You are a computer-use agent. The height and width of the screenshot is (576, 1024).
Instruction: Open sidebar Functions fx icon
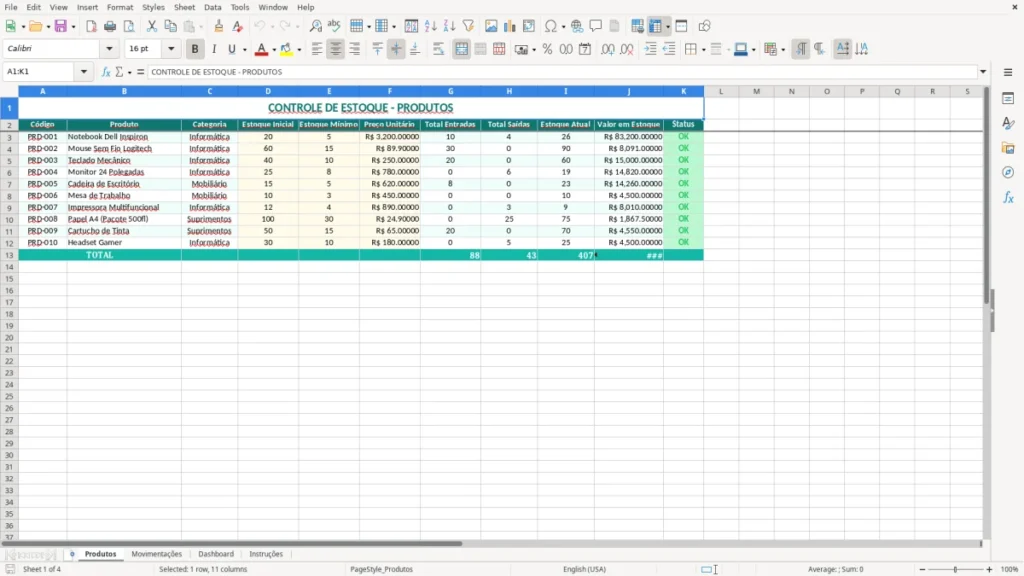point(1008,197)
